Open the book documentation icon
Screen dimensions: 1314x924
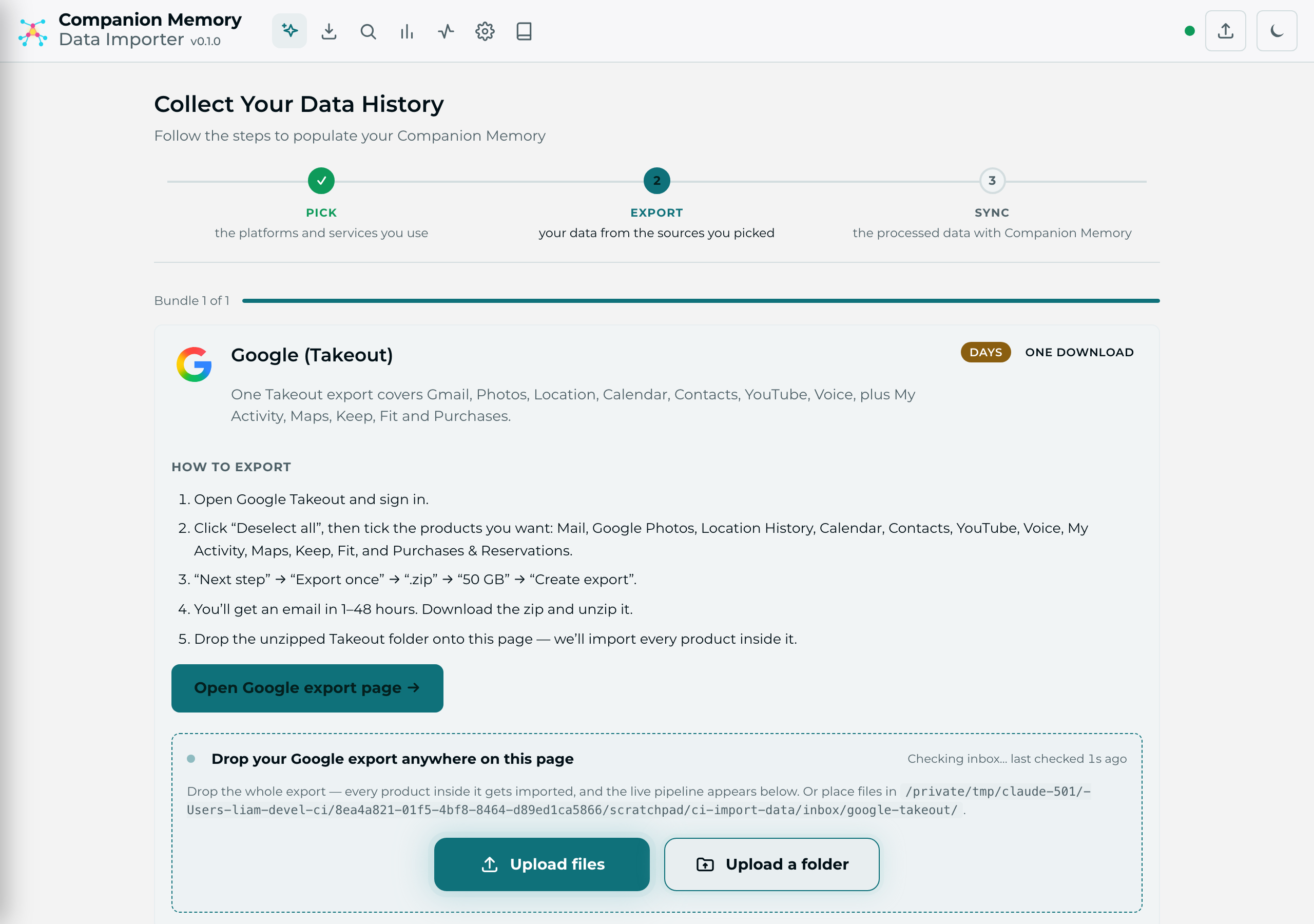pyautogui.click(x=524, y=31)
